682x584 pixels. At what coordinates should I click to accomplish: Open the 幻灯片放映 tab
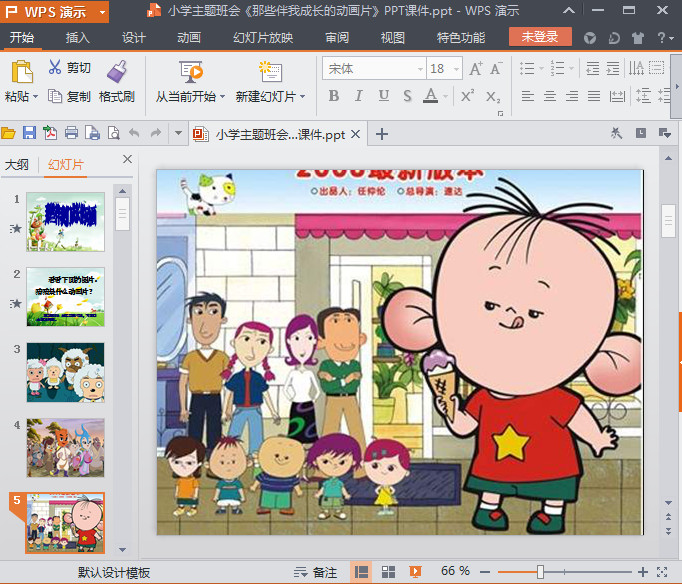click(x=263, y=38)
